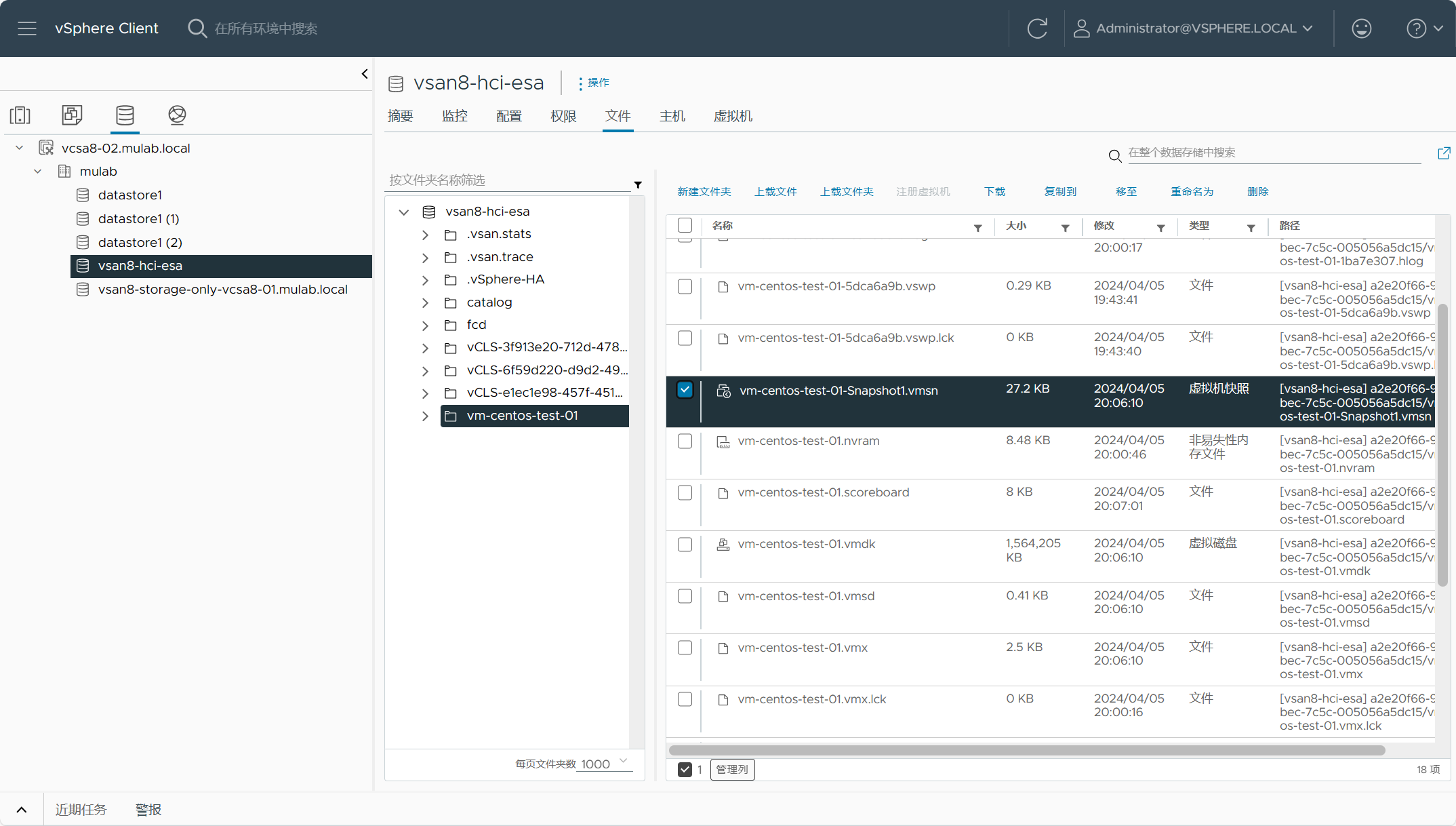The height and width of the screenshot is (826, 1456).
Task: Click the horizontal scrollbar of file table
Action: pyautogui.click(x=1027, y=750)
